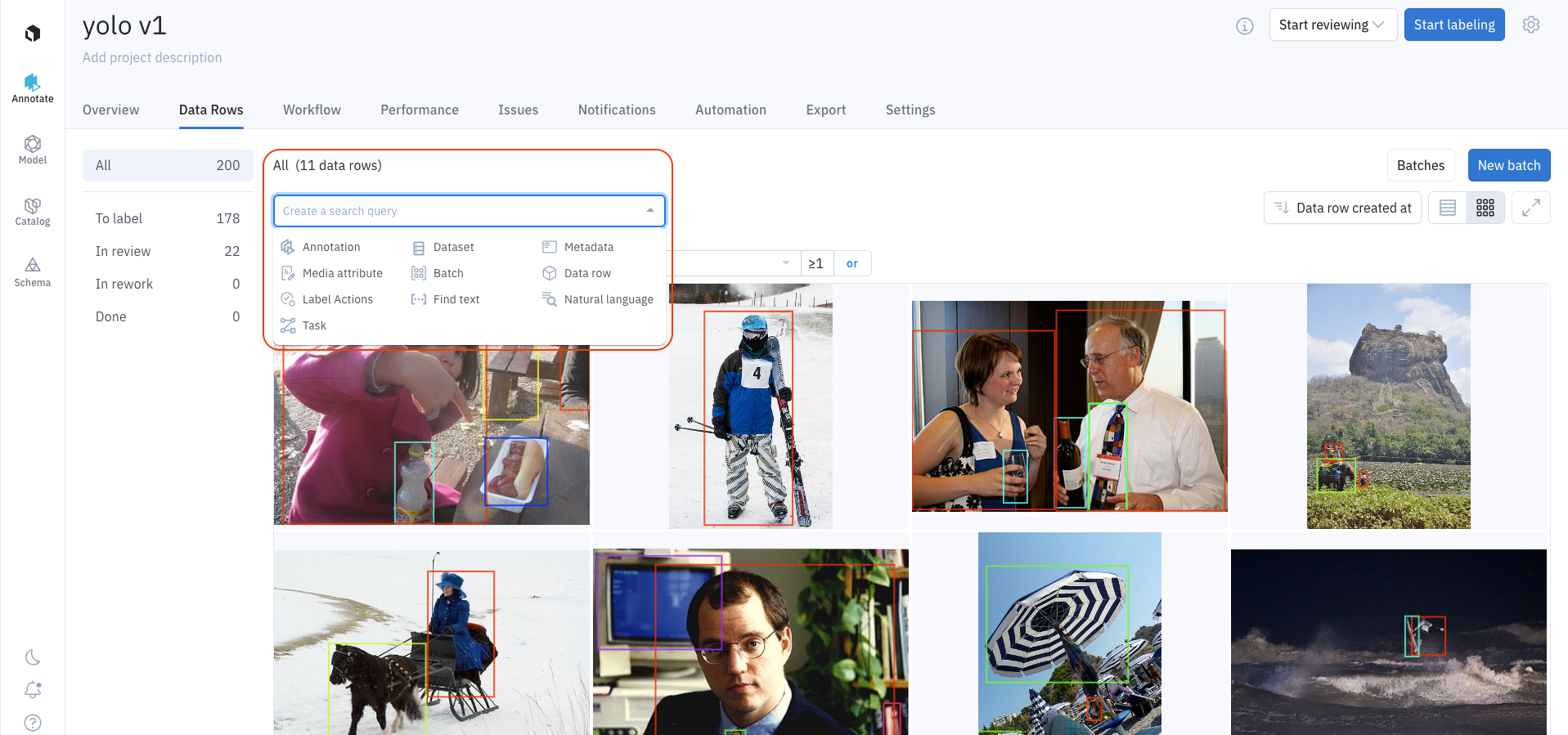Select the In rework 0 row
Image resolution: width=1568 pixels, height=735 pixels.
[168, 284]
